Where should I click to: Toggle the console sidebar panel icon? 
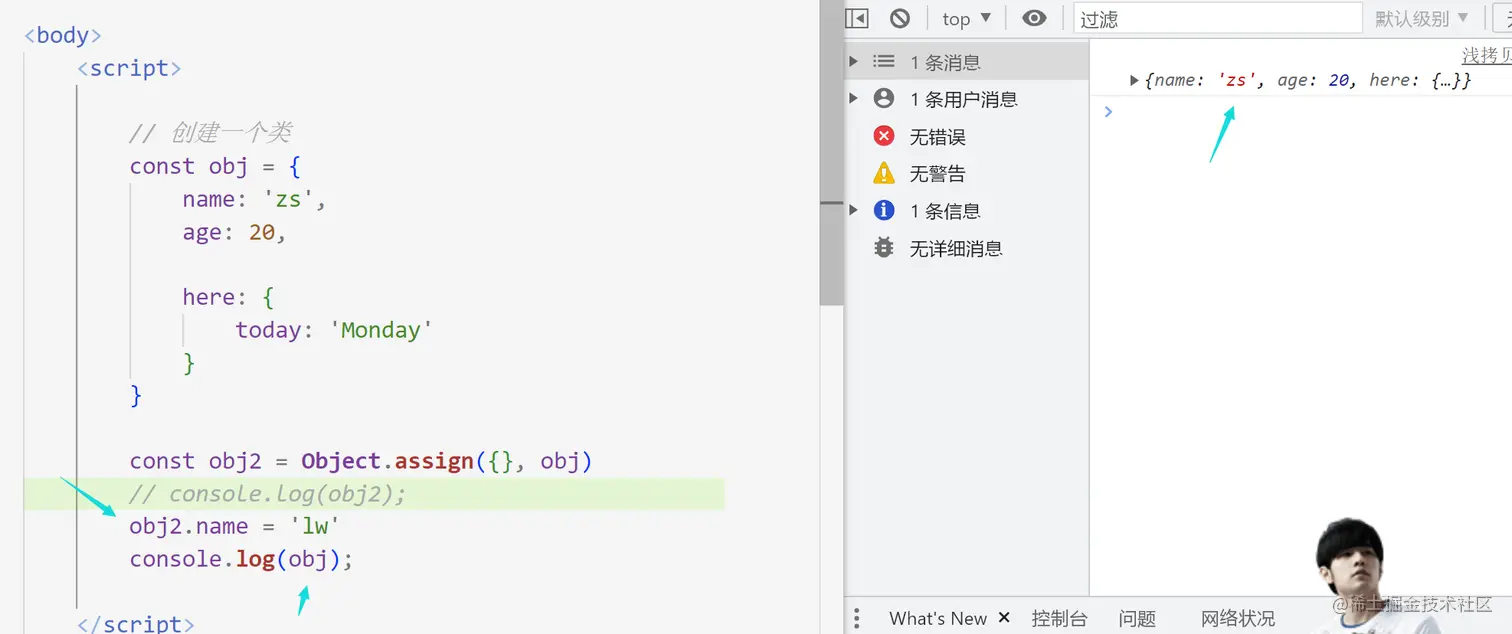tap(857, 18)
